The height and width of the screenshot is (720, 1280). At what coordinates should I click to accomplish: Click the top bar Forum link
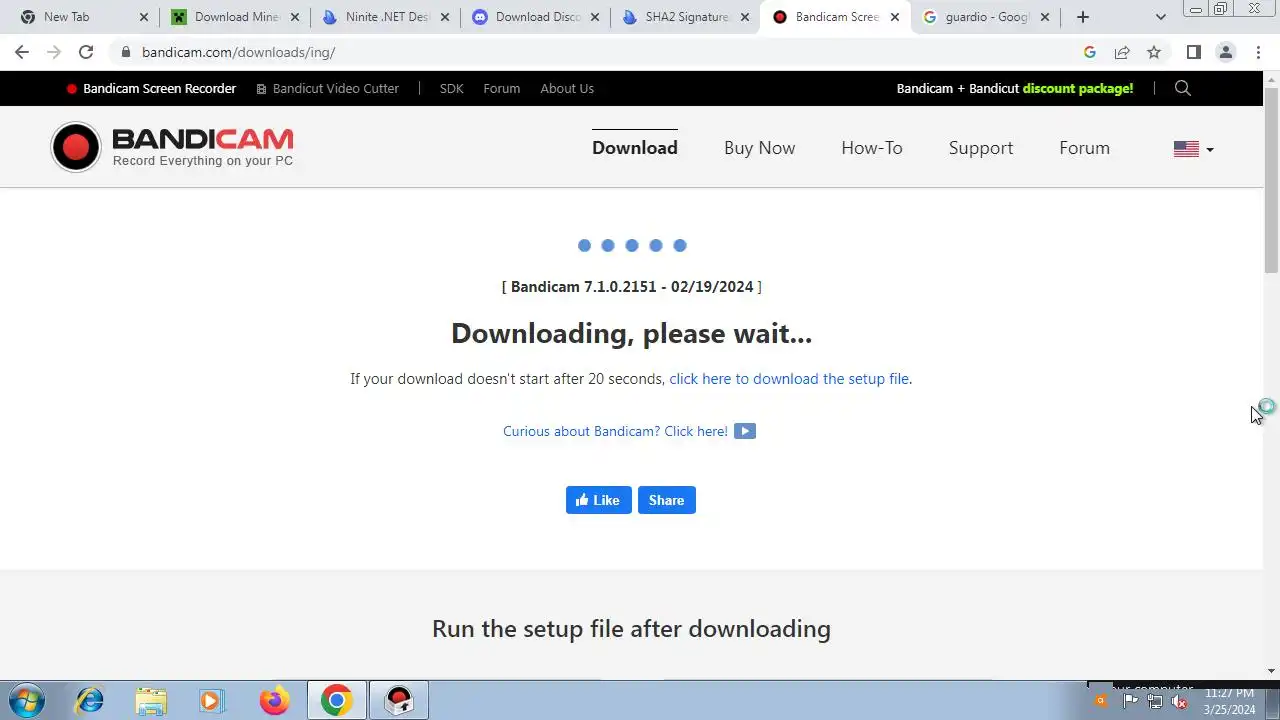(x=502, y=88)
